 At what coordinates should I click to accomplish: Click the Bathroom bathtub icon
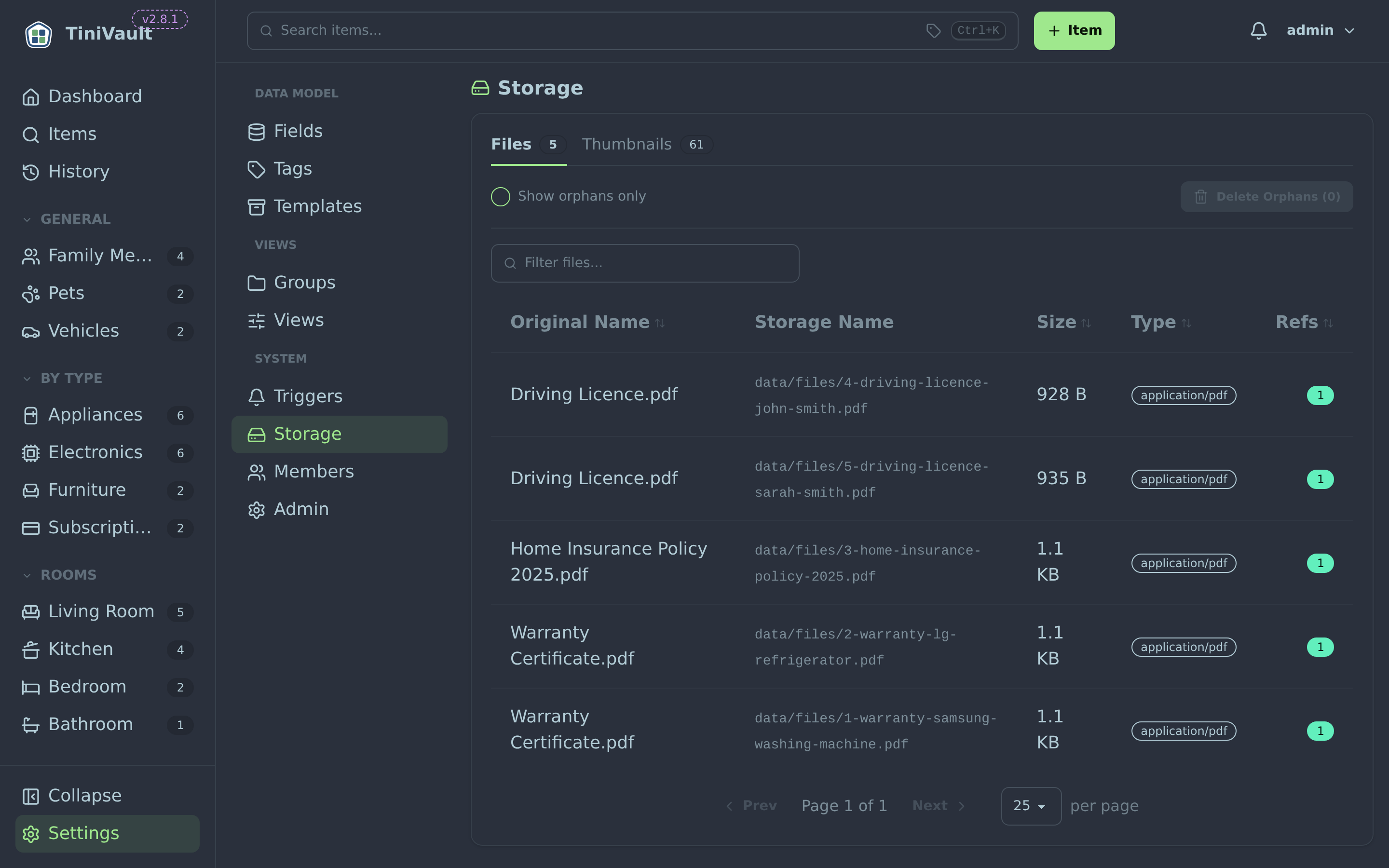[30, 724]
